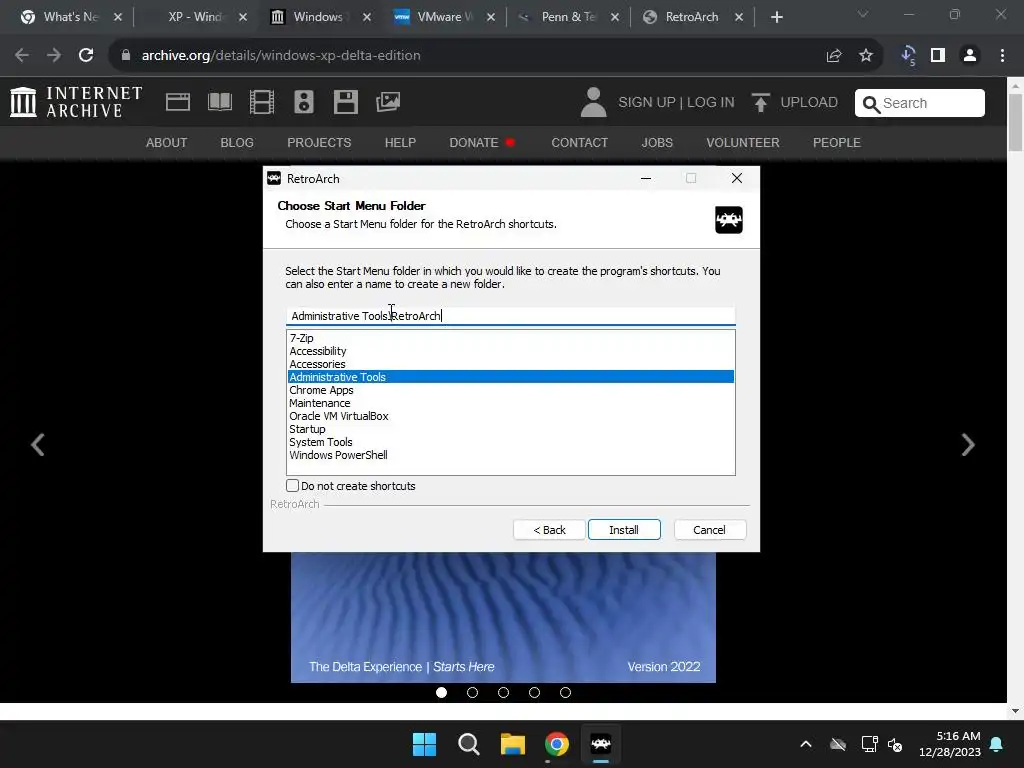Open the Images icon in Archive header
The image size is (1024, 768).
(x=388, y=102)
